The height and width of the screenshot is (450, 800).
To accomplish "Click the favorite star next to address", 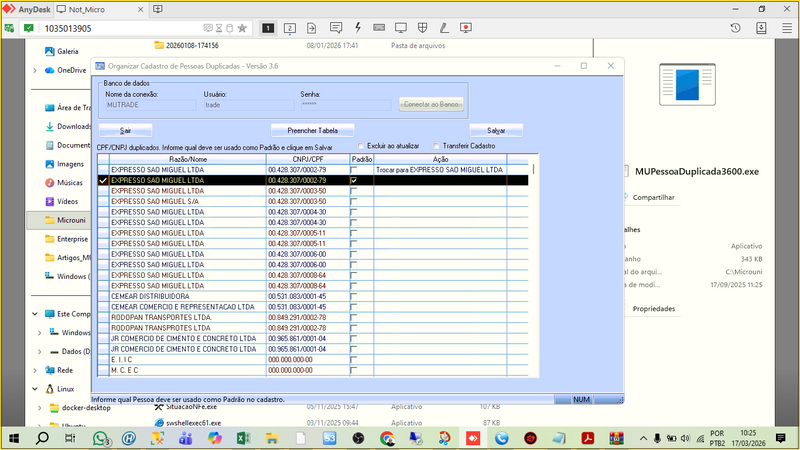I will pos(242,28).
